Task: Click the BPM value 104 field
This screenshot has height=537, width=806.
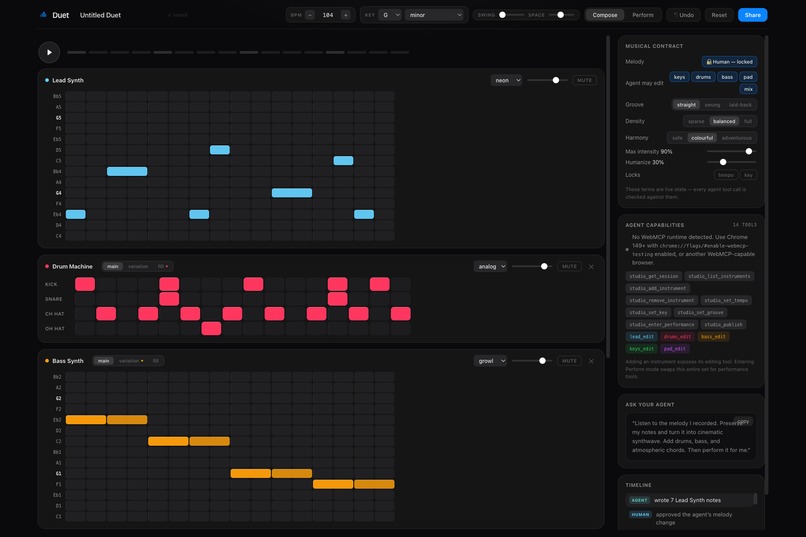Action: 328,15
